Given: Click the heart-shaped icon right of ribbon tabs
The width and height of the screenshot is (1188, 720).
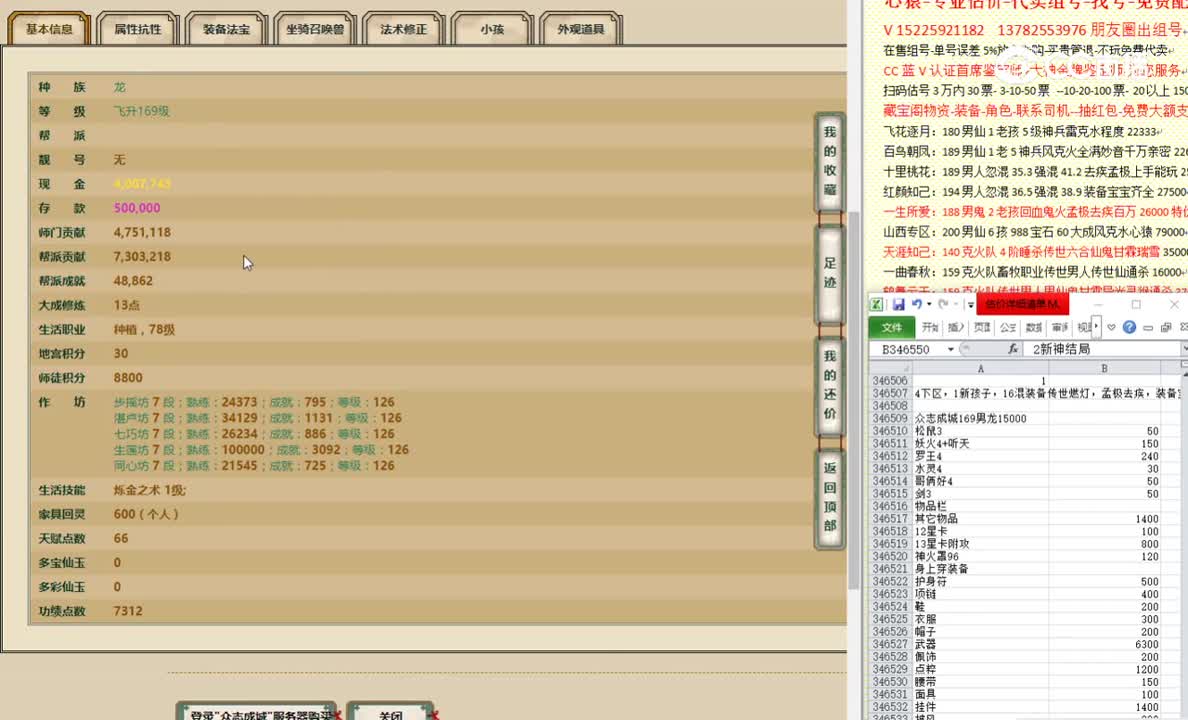Looking at the screenshot, I should pos(1111,327).
